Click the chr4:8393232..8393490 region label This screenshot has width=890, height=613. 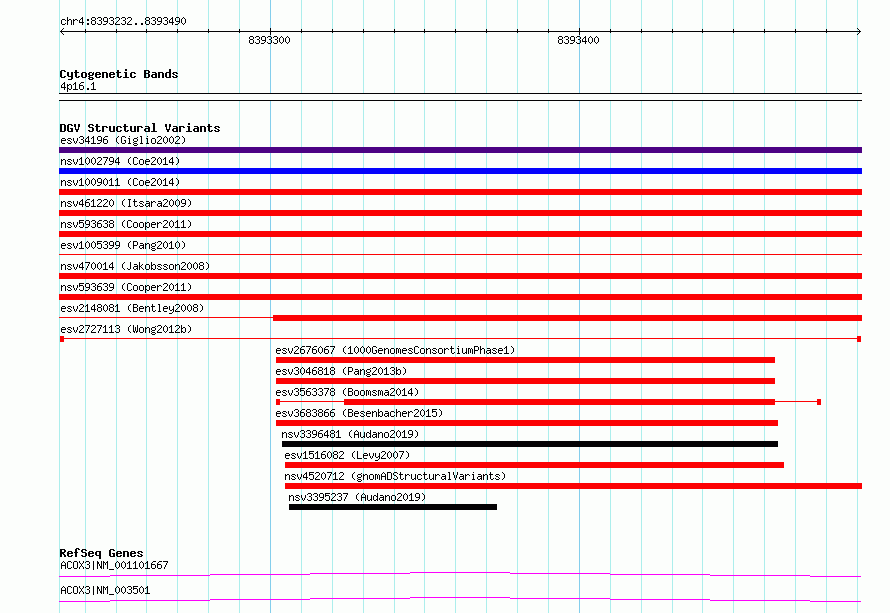(x=123, y=21)
